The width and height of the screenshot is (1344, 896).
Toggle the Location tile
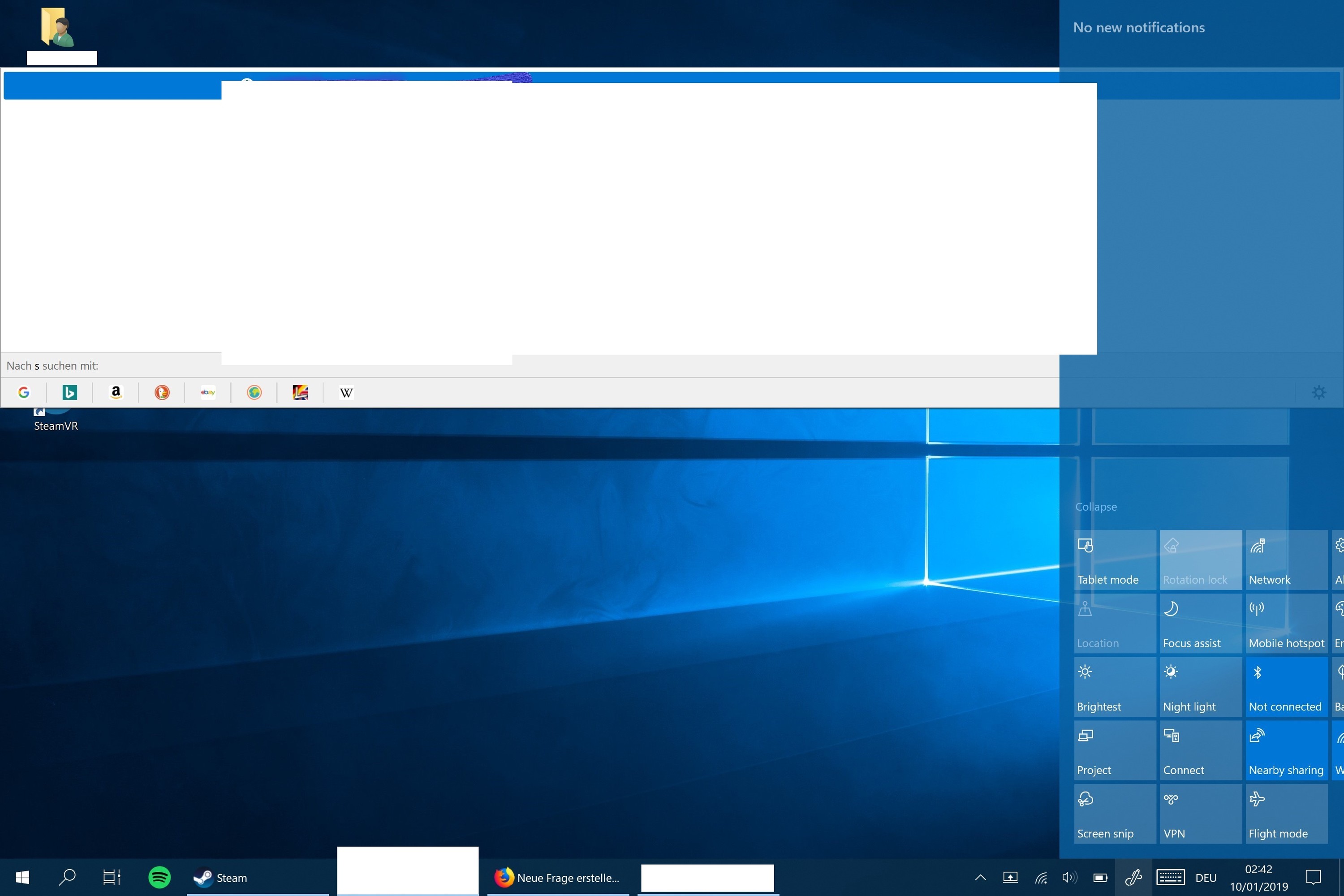(1114, 624)
